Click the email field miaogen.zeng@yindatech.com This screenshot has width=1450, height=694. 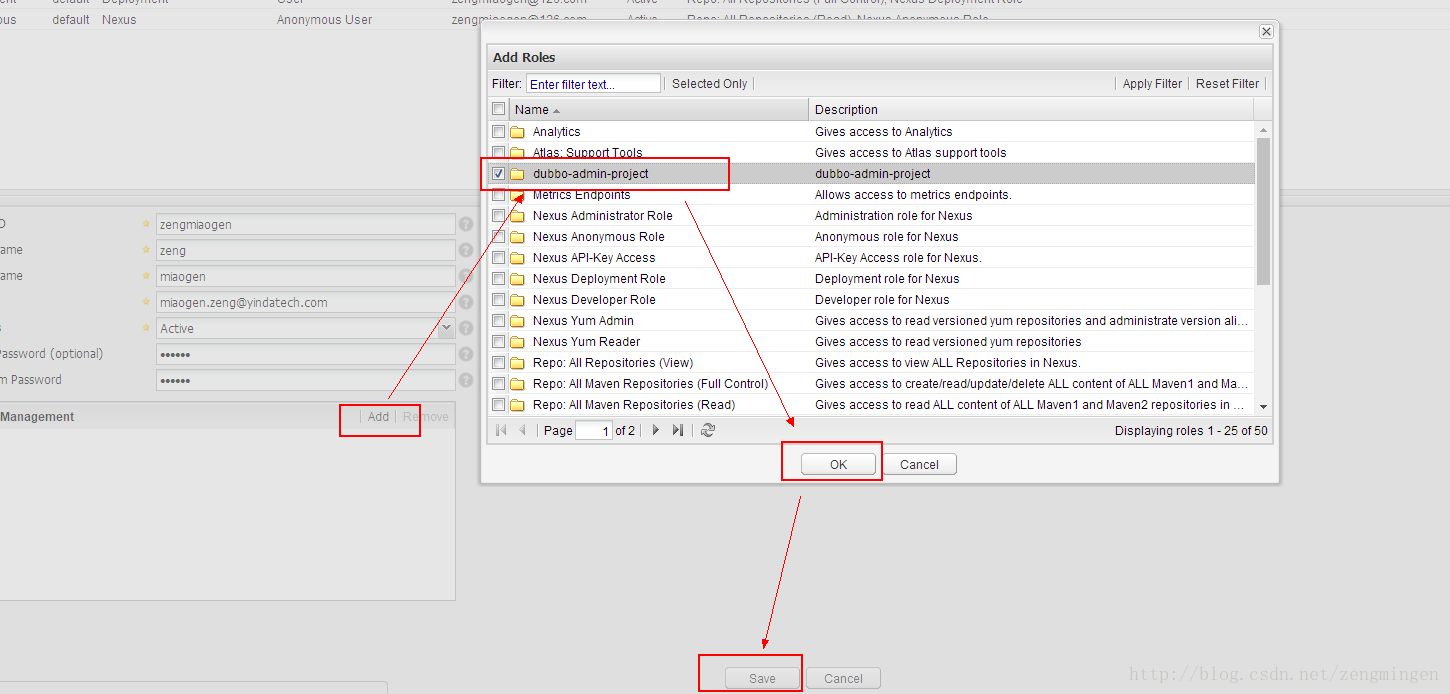point(305,302)
